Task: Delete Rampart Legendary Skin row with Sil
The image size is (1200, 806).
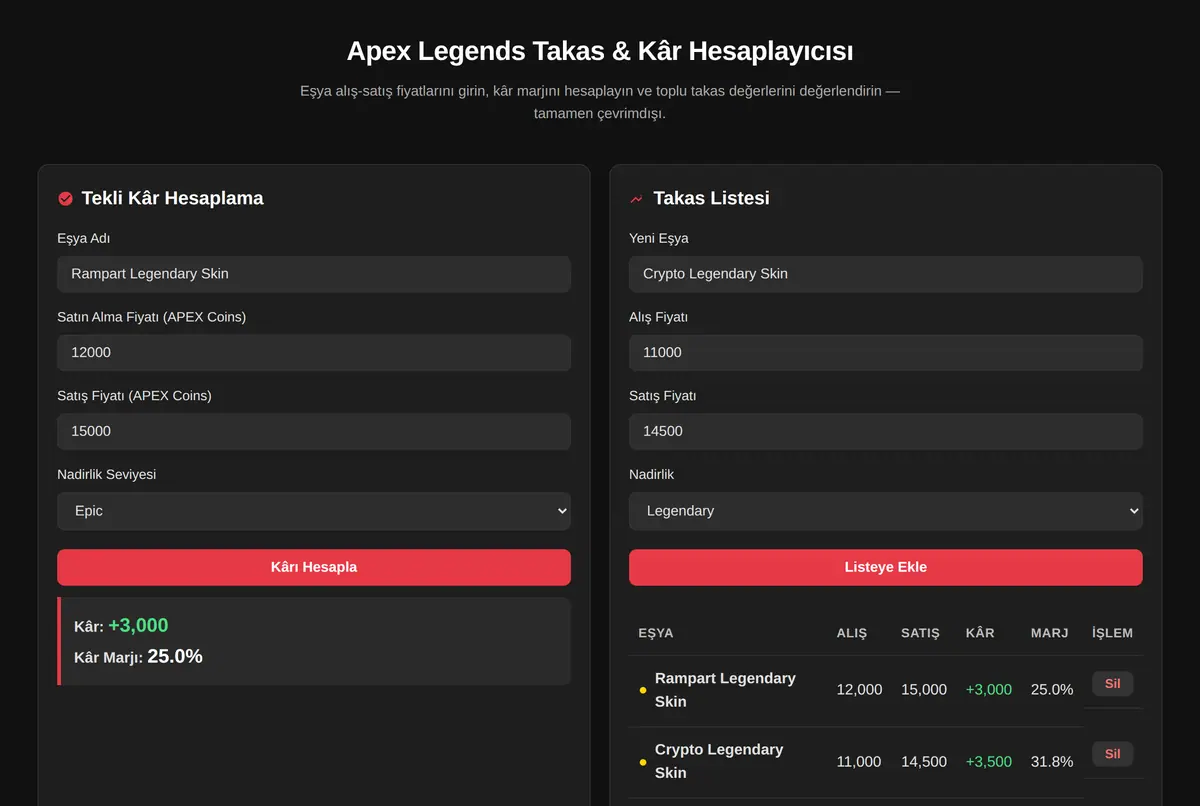Action: [x=1112, y=684]
